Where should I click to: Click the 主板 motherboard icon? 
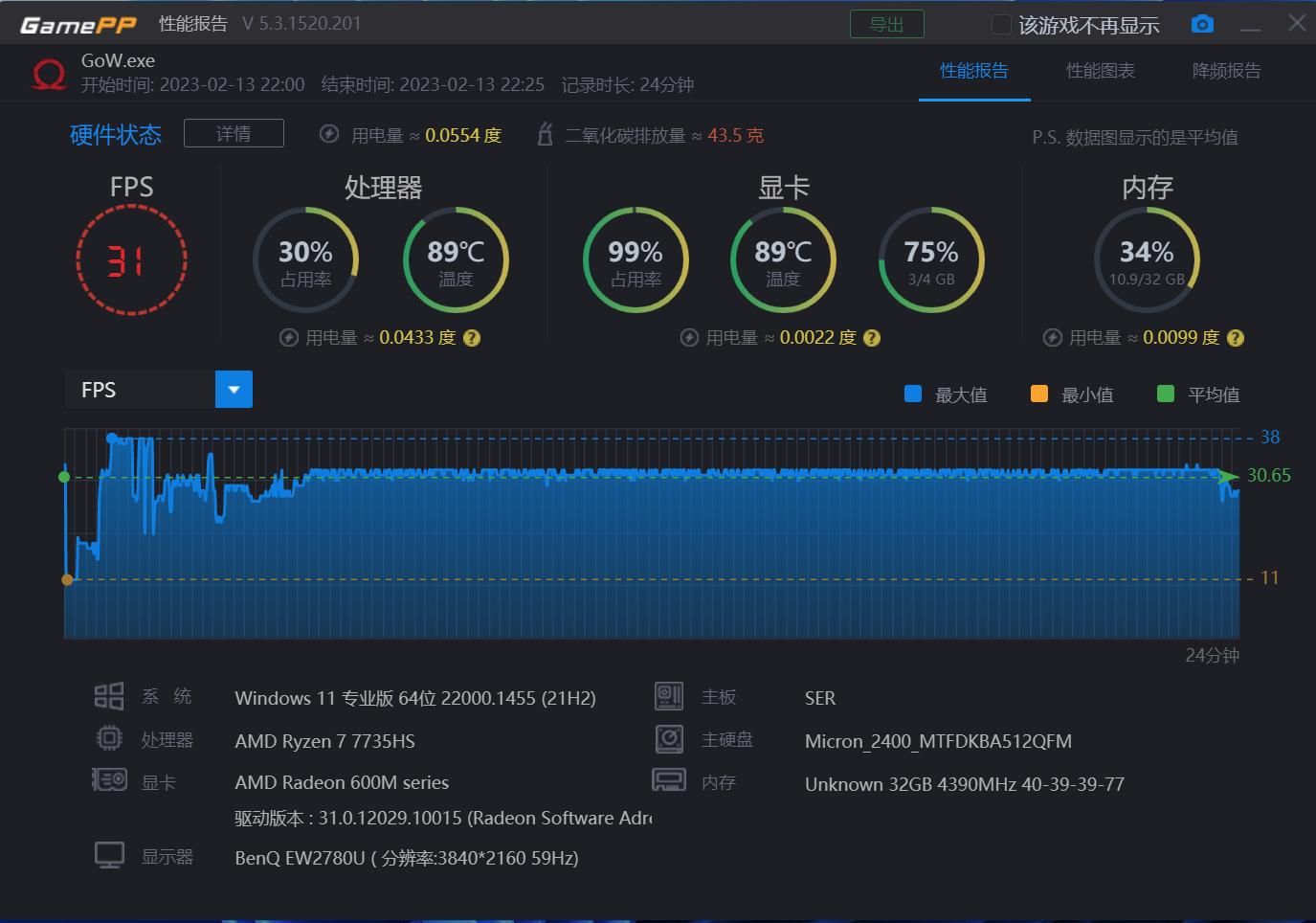668,696
